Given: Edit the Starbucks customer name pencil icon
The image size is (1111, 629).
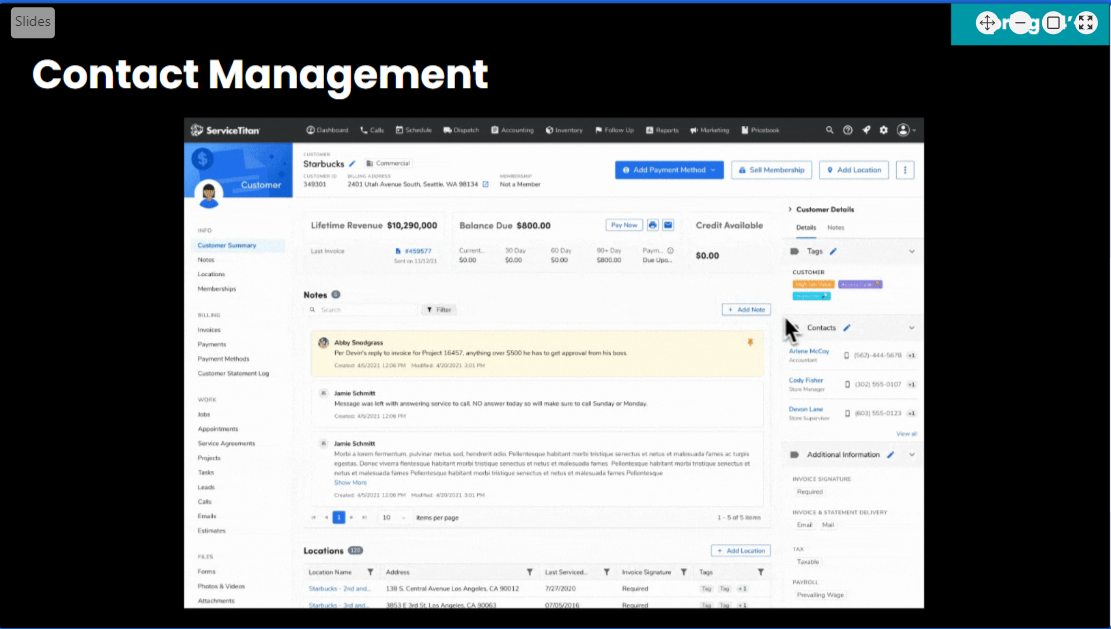Looking at the screenshot, I should point(352,164).
